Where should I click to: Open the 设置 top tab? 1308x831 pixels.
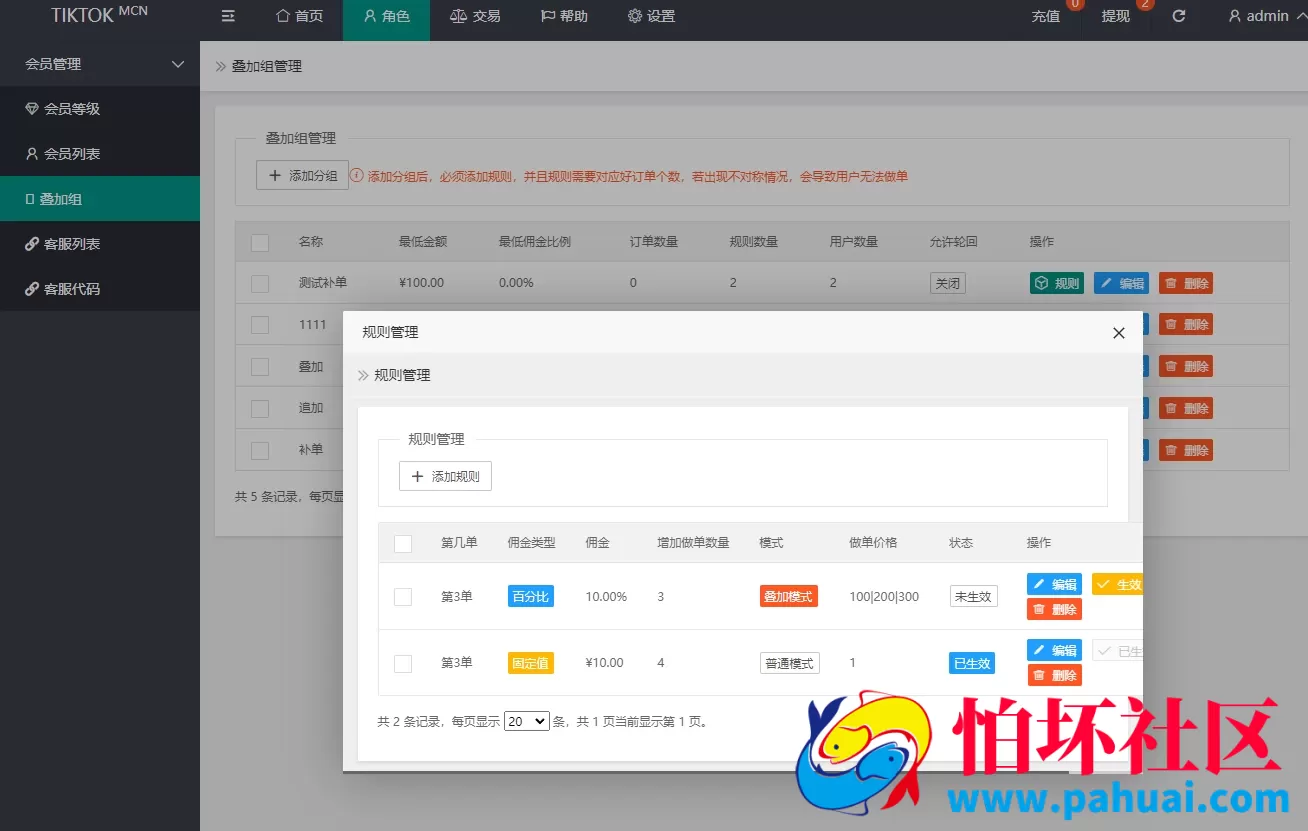pos(651,16)
